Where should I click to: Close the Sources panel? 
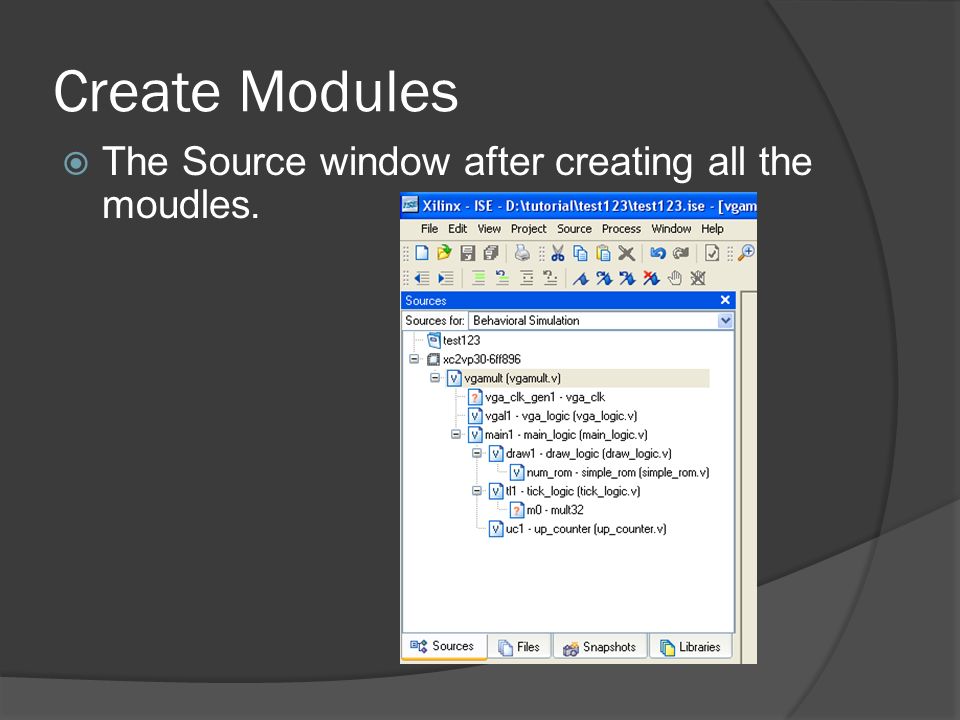[726, 300]
